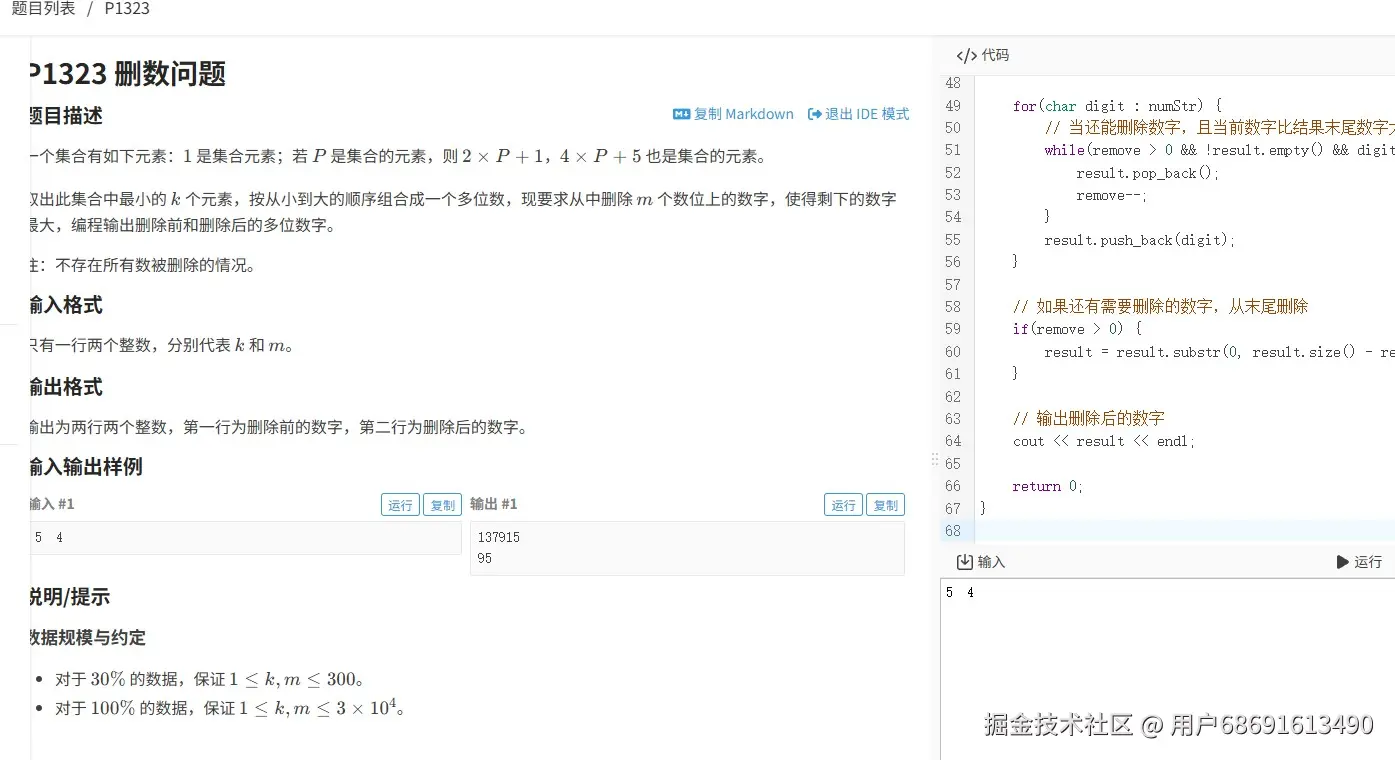The image size is (1395, 760).
Task: Click the sample output showing 137915
Action: tap(496, 537)
